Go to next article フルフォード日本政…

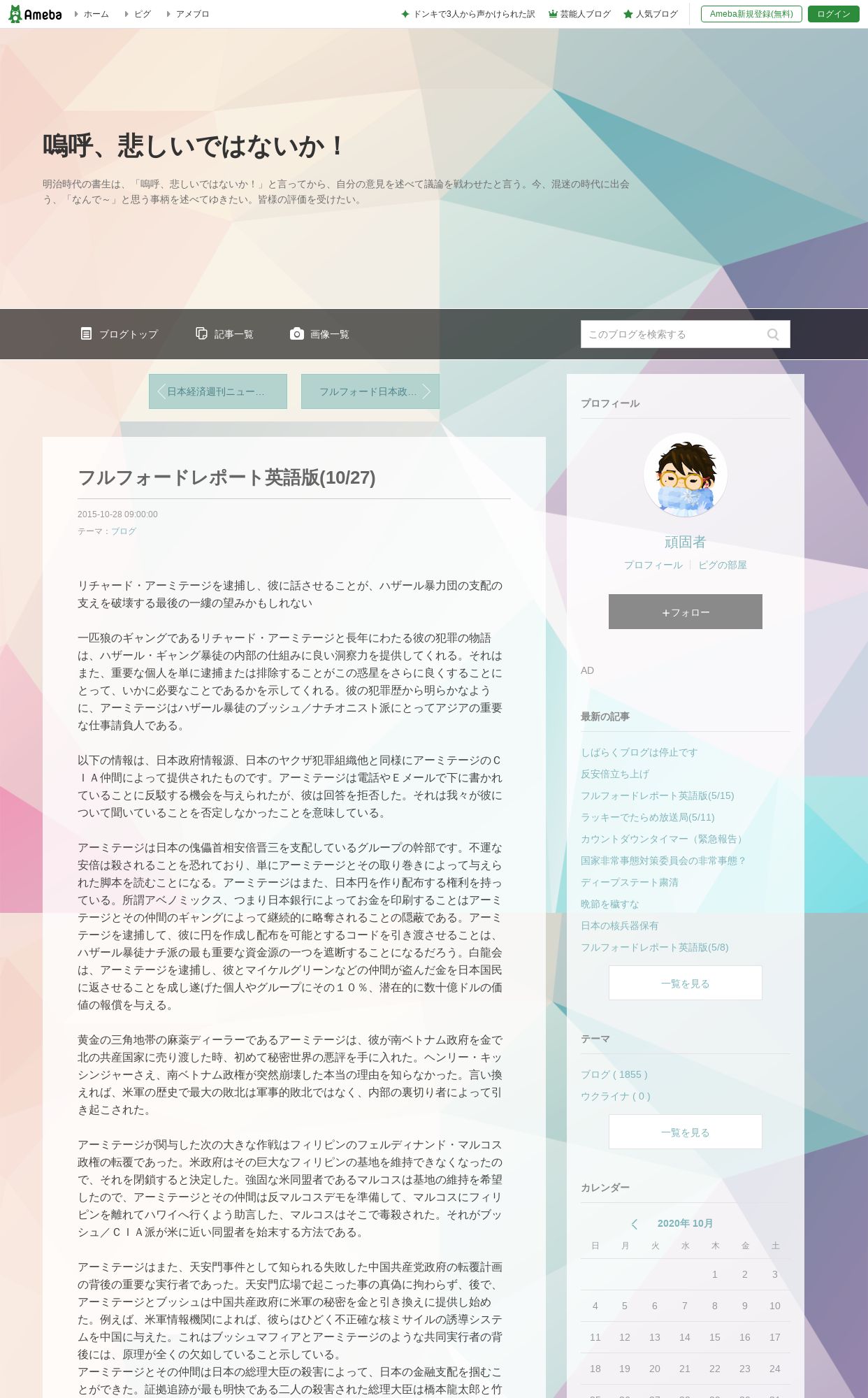point(370,391)
